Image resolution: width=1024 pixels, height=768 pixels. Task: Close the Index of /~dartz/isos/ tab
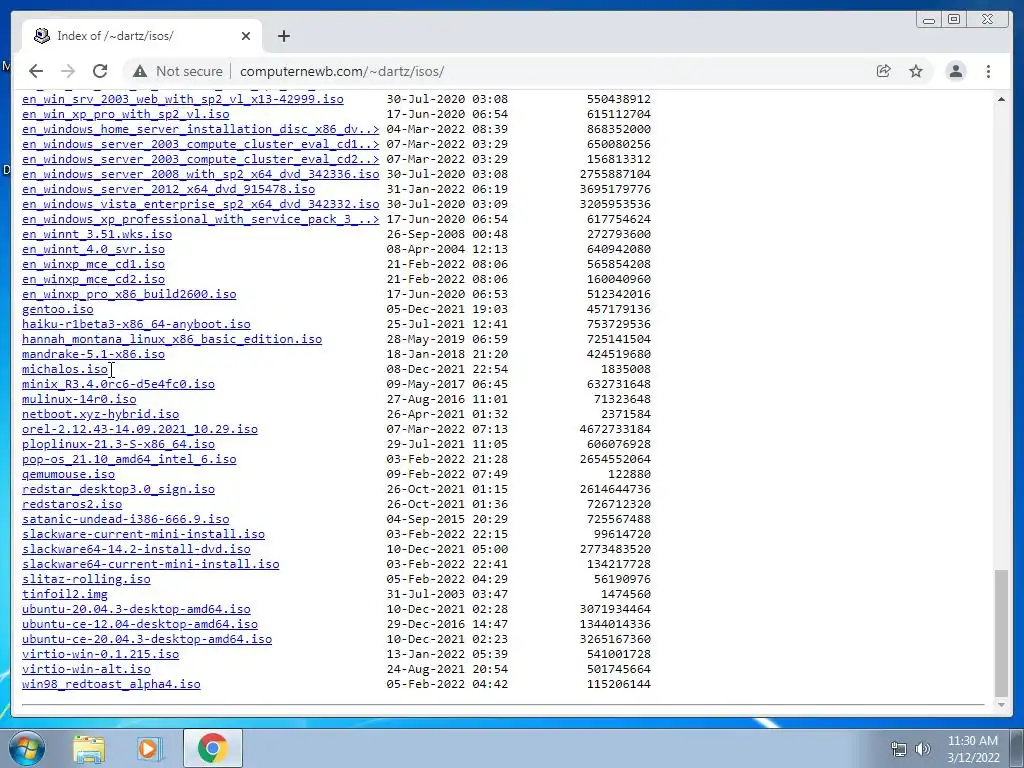(x=246, y=36)
